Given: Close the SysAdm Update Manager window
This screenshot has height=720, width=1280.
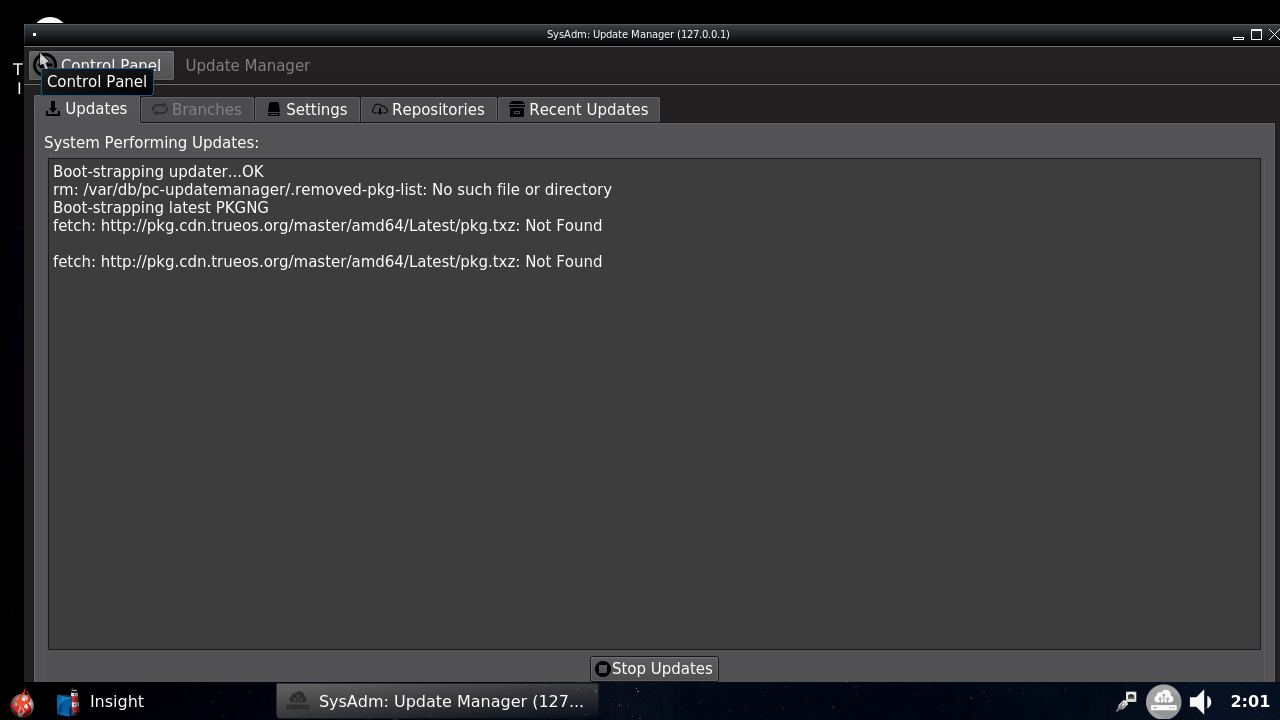Looking at the screenshot, I should pos(1274,35).
